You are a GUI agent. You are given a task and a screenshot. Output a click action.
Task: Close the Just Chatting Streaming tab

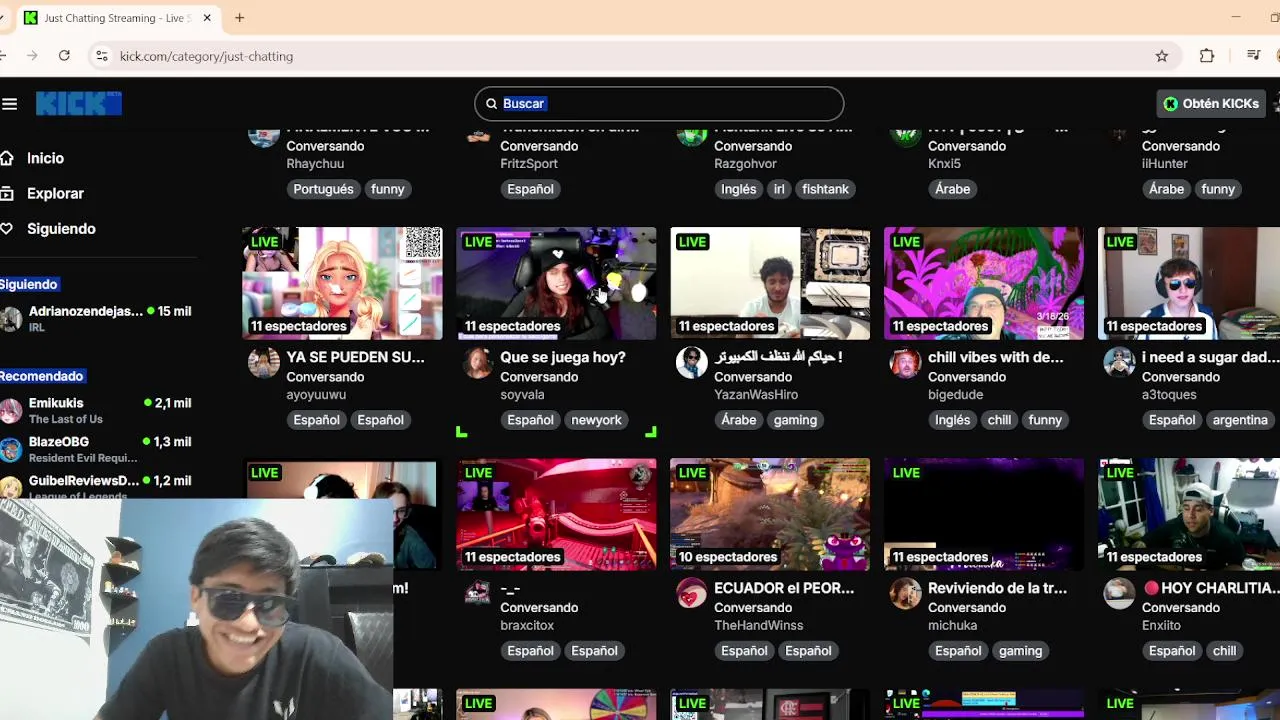pyautogui.click(x=207, y=18)
